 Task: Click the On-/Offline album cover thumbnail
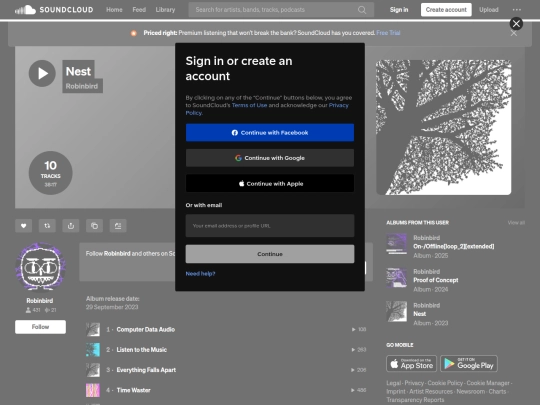(x=396, y=244)
